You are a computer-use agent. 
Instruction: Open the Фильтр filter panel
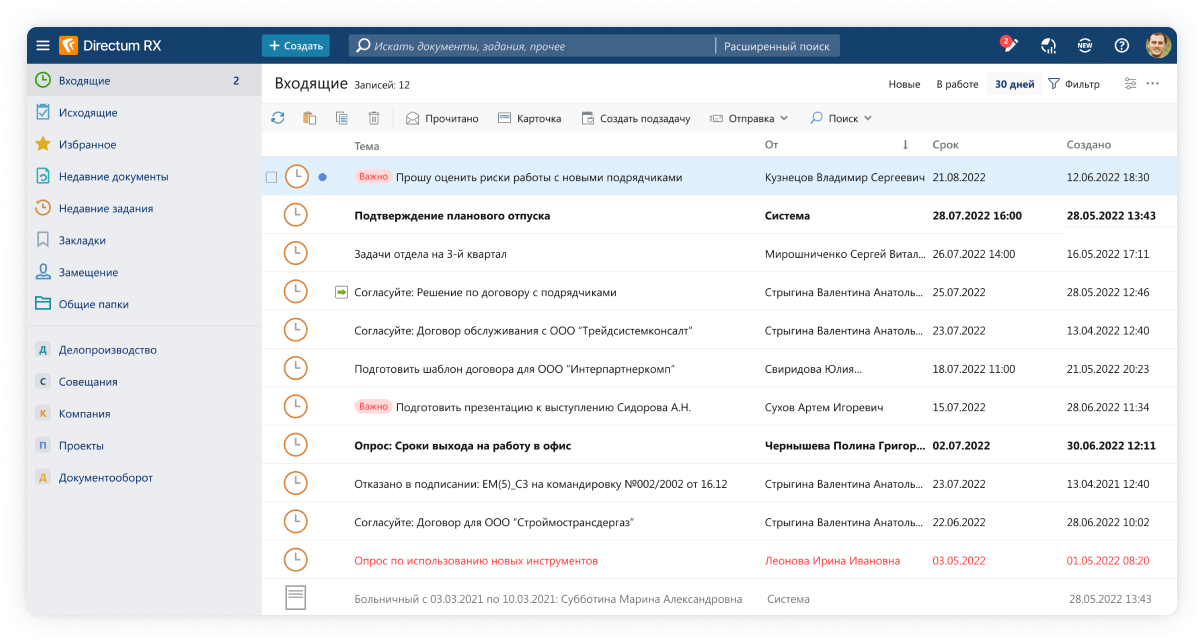[1074, 84]
